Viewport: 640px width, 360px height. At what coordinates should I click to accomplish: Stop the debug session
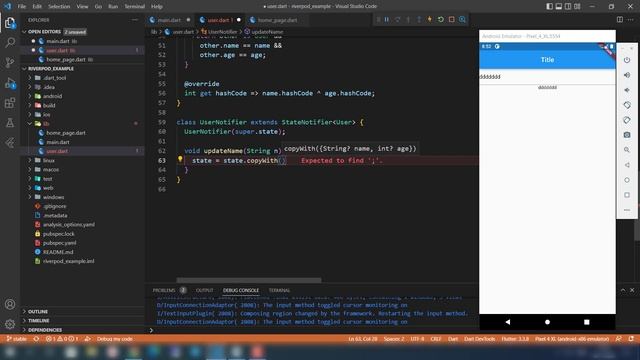click(x=451, y=20)
